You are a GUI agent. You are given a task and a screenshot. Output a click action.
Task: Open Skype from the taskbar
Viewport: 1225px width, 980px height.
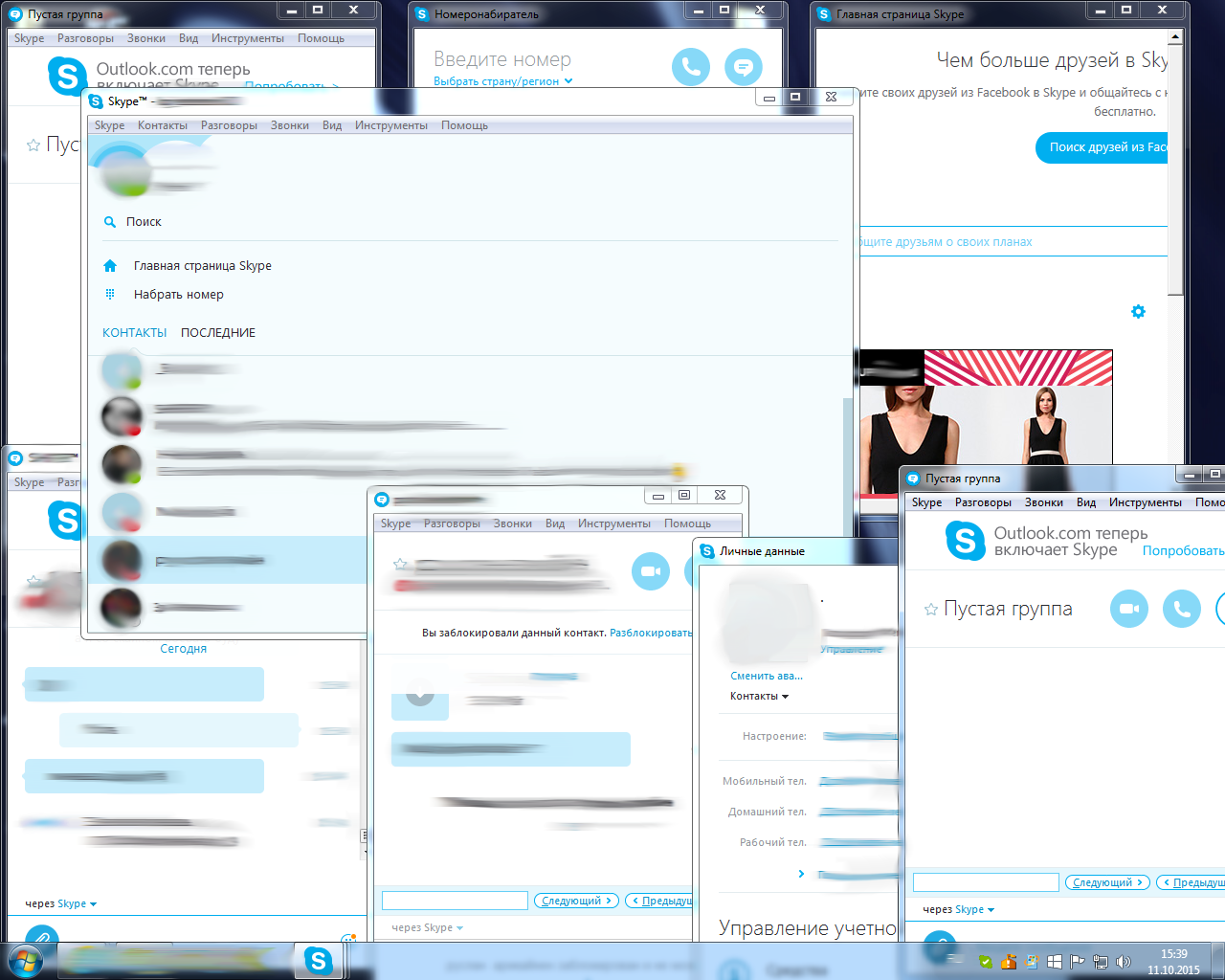pos(318,961)
